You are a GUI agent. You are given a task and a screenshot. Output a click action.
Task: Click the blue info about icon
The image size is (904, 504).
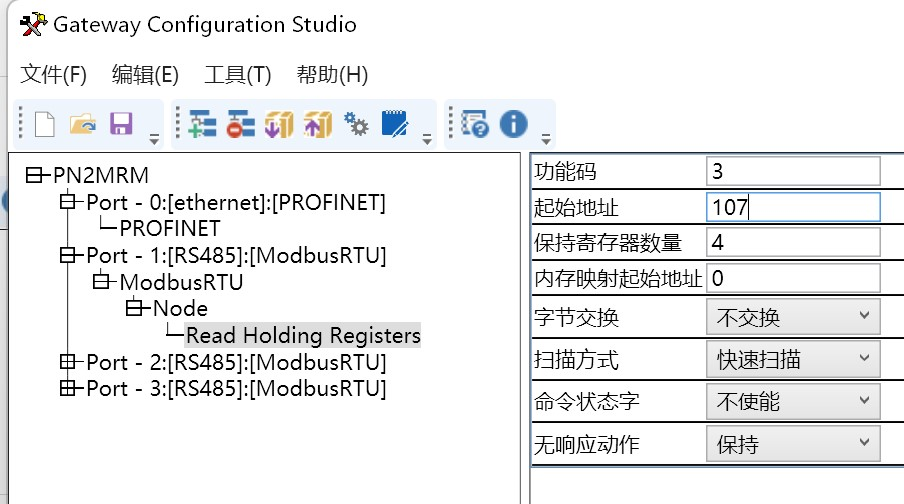tap(513, 124)
